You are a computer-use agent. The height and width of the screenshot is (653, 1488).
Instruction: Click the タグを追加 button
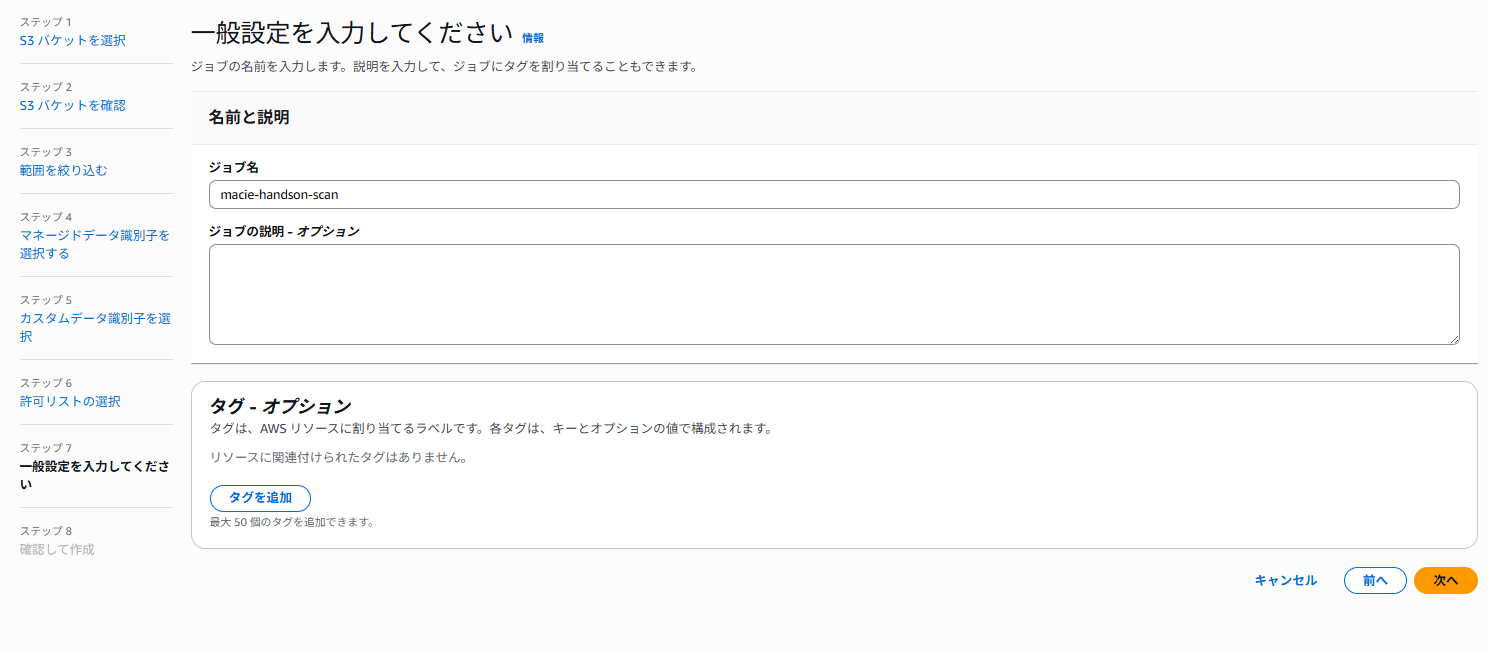coord(260,498)
